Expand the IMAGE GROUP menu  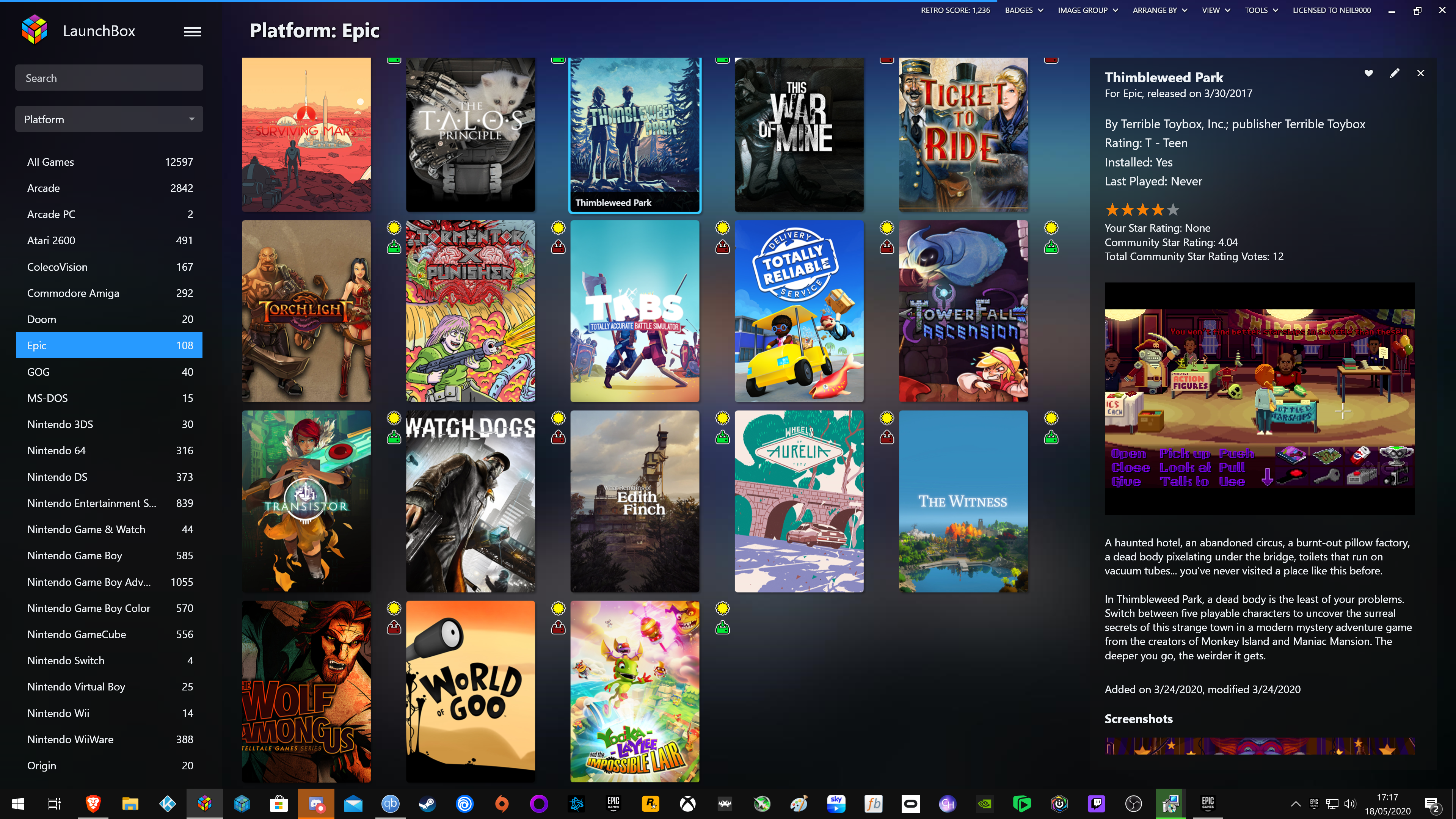[x=1087, y=10]
